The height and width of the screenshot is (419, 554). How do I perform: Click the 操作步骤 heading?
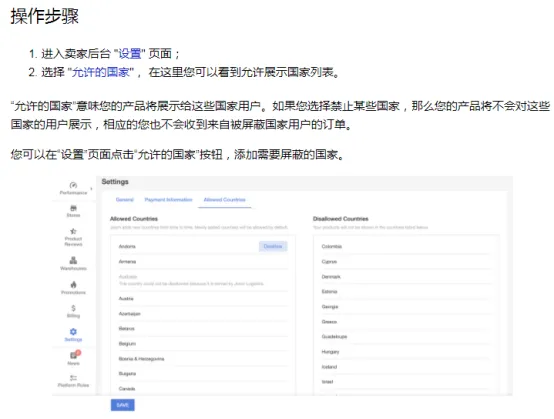[x=45, y=16]
